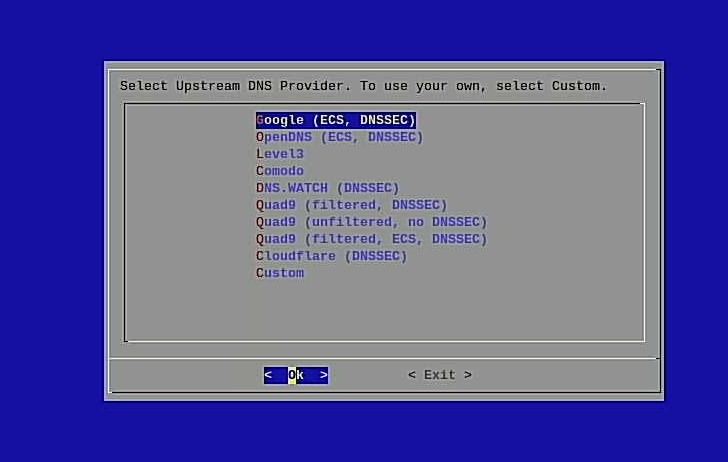The image size is (728, 462).
Task: Confirm selection with the Ok button
Action: [x=296, y=375]
